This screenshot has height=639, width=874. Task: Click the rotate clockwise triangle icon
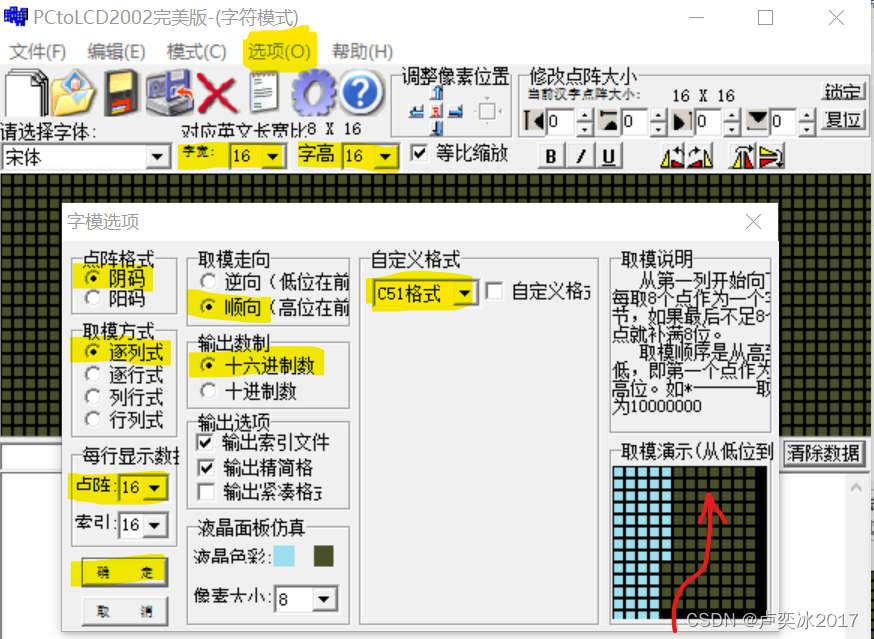(700, 156)
